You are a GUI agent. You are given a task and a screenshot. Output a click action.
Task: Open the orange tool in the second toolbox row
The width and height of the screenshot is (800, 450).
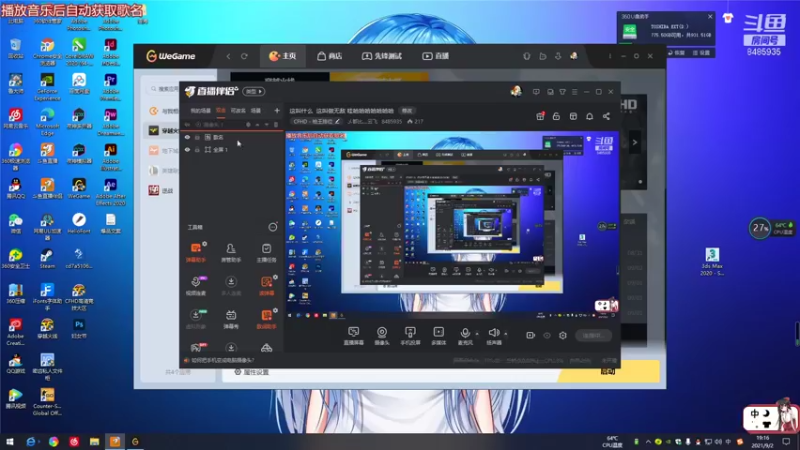coord(266,286)
